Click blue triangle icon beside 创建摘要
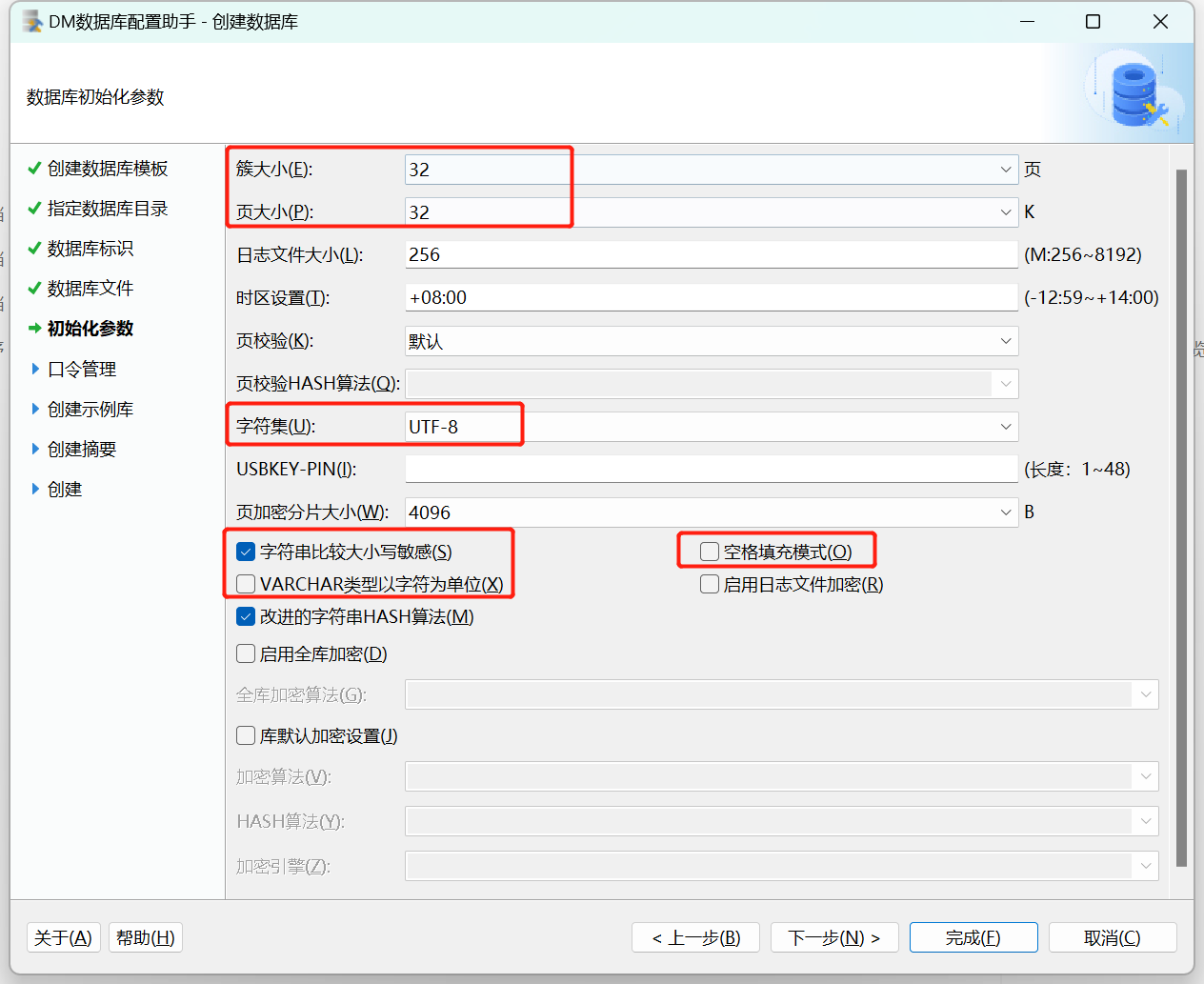Viewport: 1204px width, 984px height. 35,449
